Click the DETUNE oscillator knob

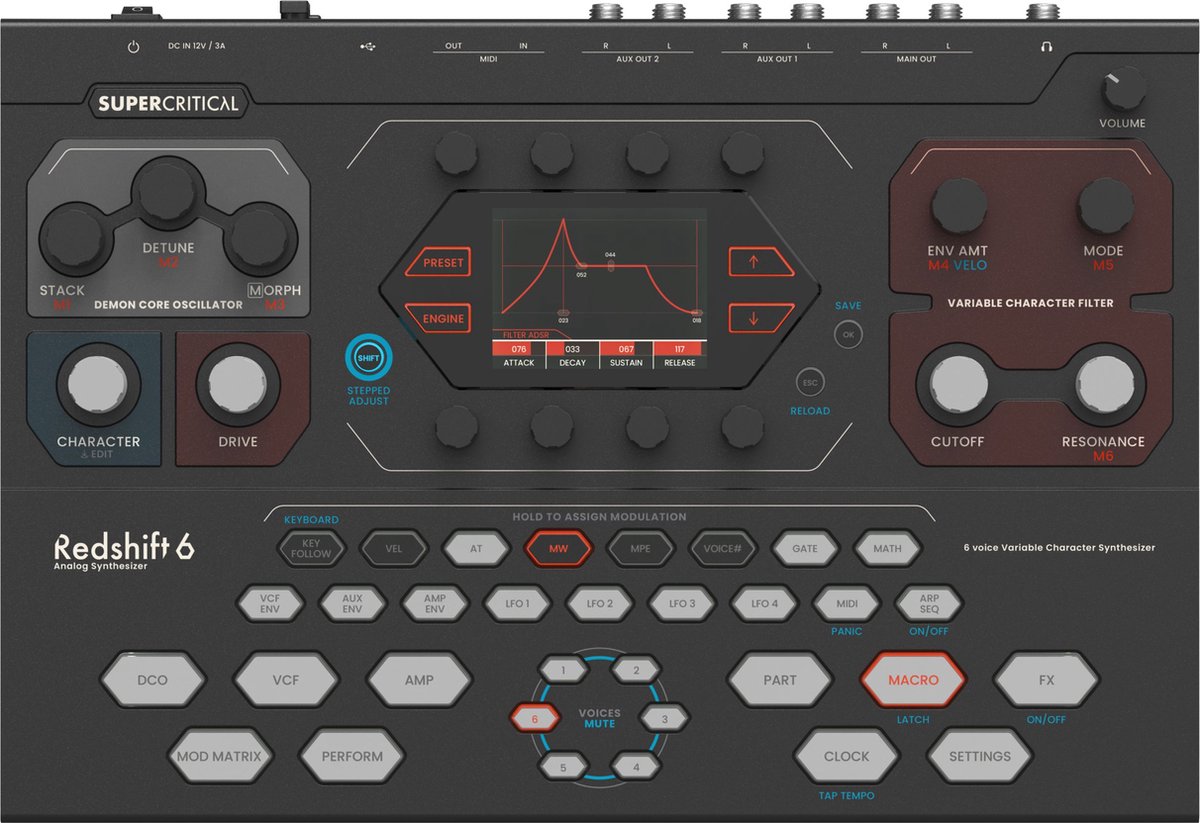point(168,193)
